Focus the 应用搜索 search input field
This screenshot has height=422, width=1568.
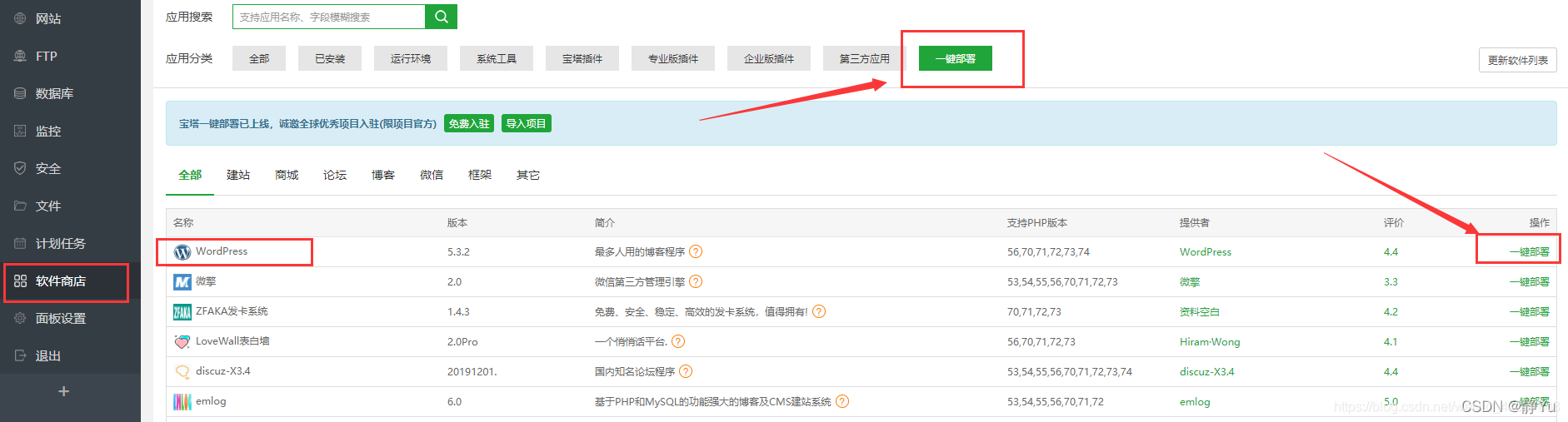(x=328, y=17)
